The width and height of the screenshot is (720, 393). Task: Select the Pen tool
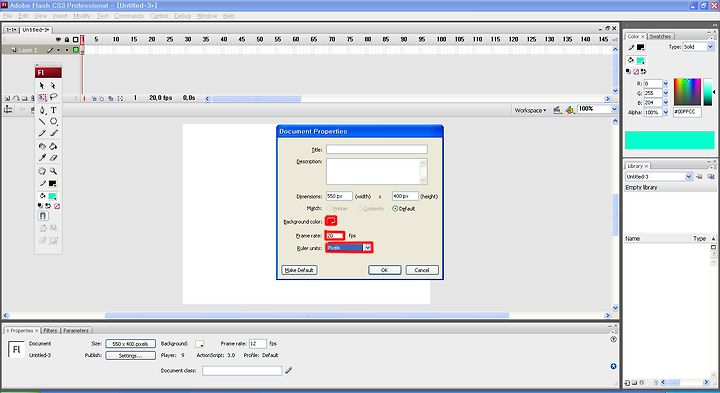(42, 110)
